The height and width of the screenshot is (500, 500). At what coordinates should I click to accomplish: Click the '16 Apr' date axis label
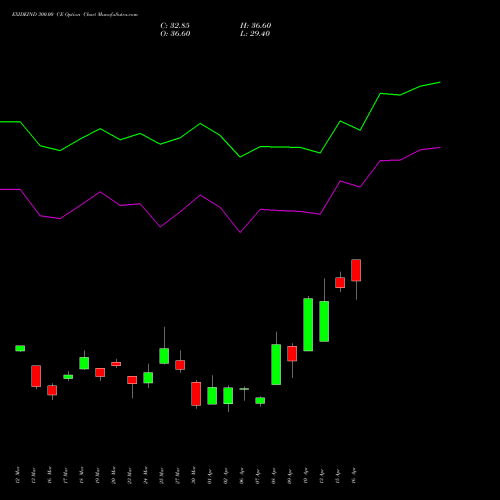(354, 476)
